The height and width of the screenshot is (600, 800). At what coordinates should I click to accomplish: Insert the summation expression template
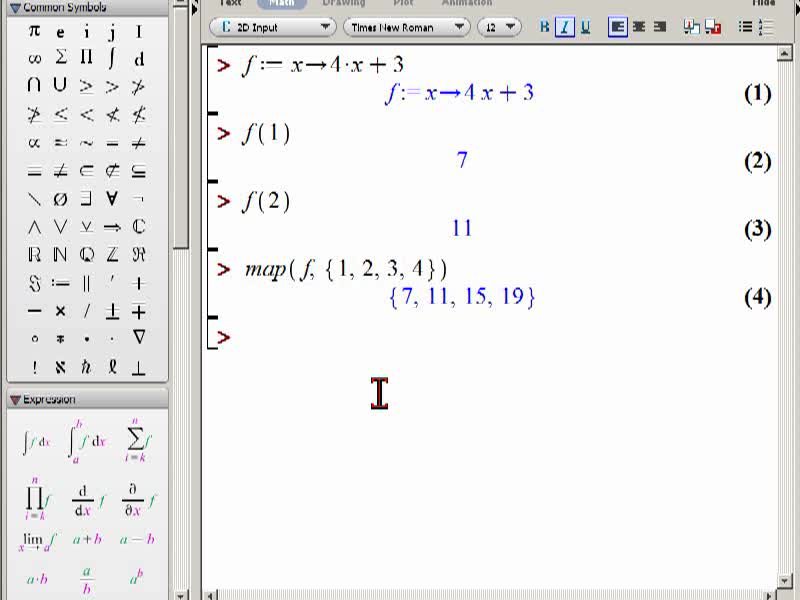point(137,440)
